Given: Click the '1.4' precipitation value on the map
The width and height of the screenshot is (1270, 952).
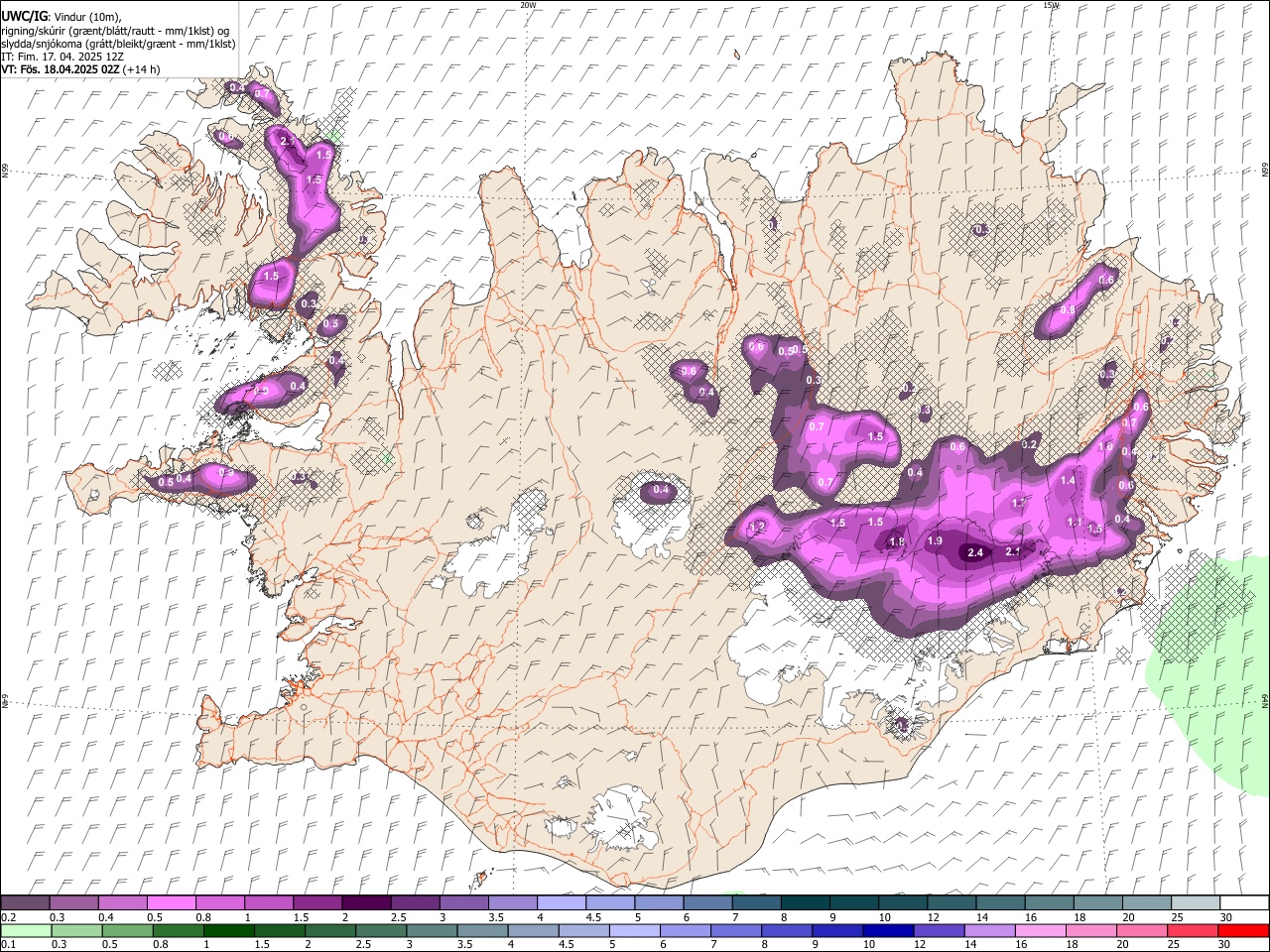Looking at the screenshot, I should point(1068,480).
